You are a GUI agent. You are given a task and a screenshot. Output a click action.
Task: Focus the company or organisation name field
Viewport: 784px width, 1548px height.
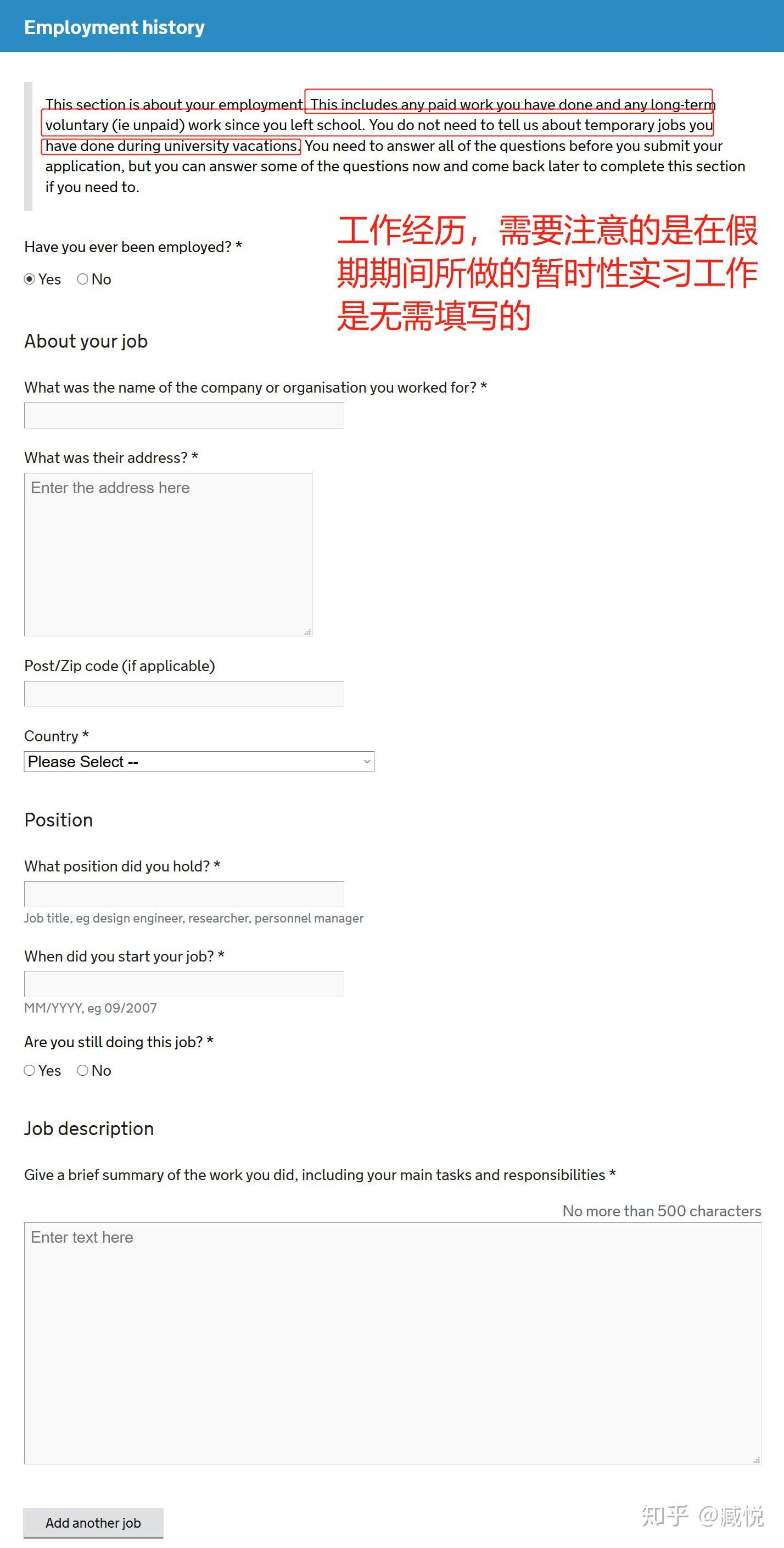(184, 416)
